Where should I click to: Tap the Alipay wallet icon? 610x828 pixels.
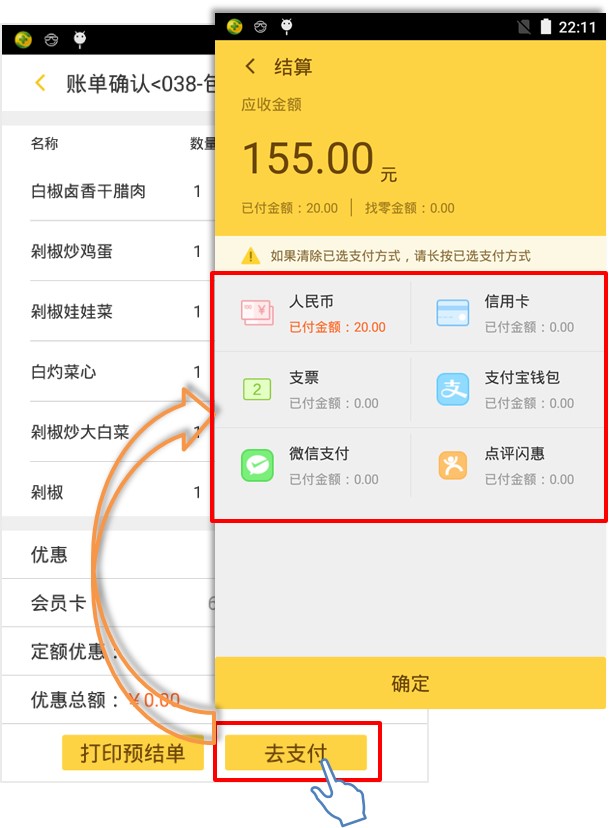[453, 389]
